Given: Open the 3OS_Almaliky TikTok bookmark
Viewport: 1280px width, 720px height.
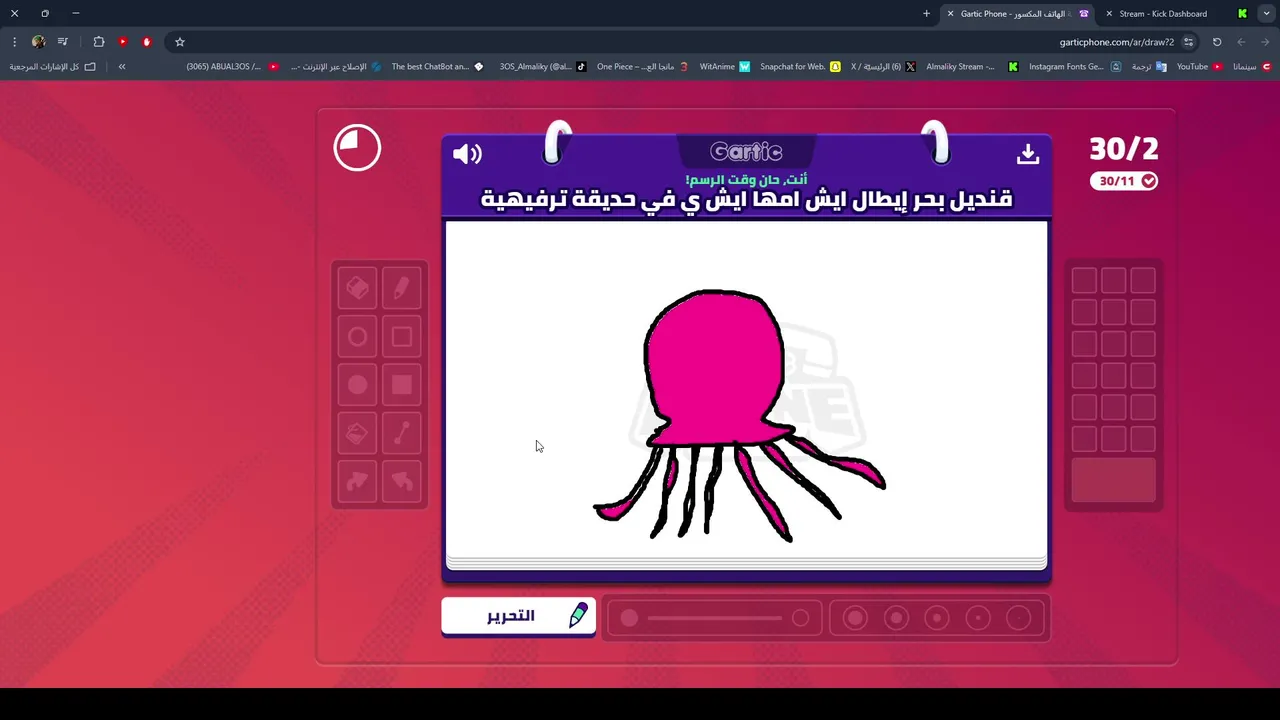Looking at the screenshot, I should [543, 67].
